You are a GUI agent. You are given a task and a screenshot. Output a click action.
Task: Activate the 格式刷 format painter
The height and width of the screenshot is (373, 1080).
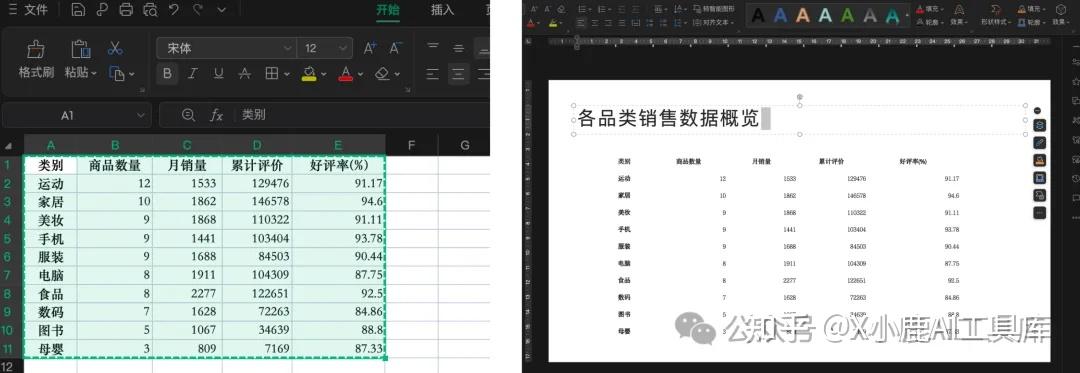[x=36, y=59]
